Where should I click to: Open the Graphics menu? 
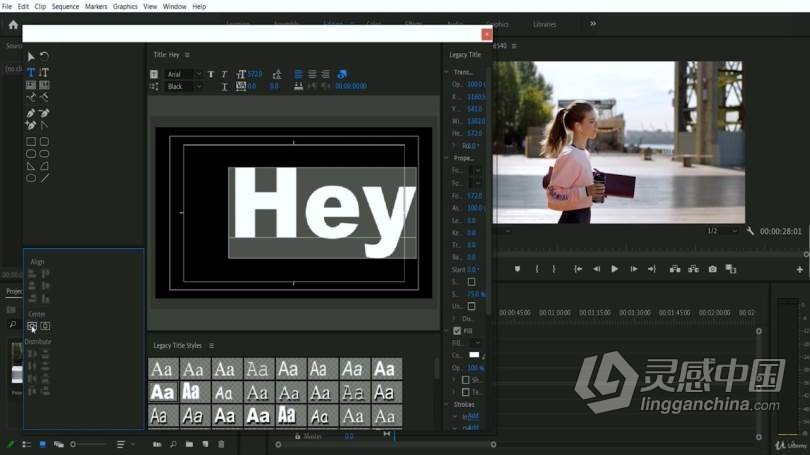coord(125,7)
